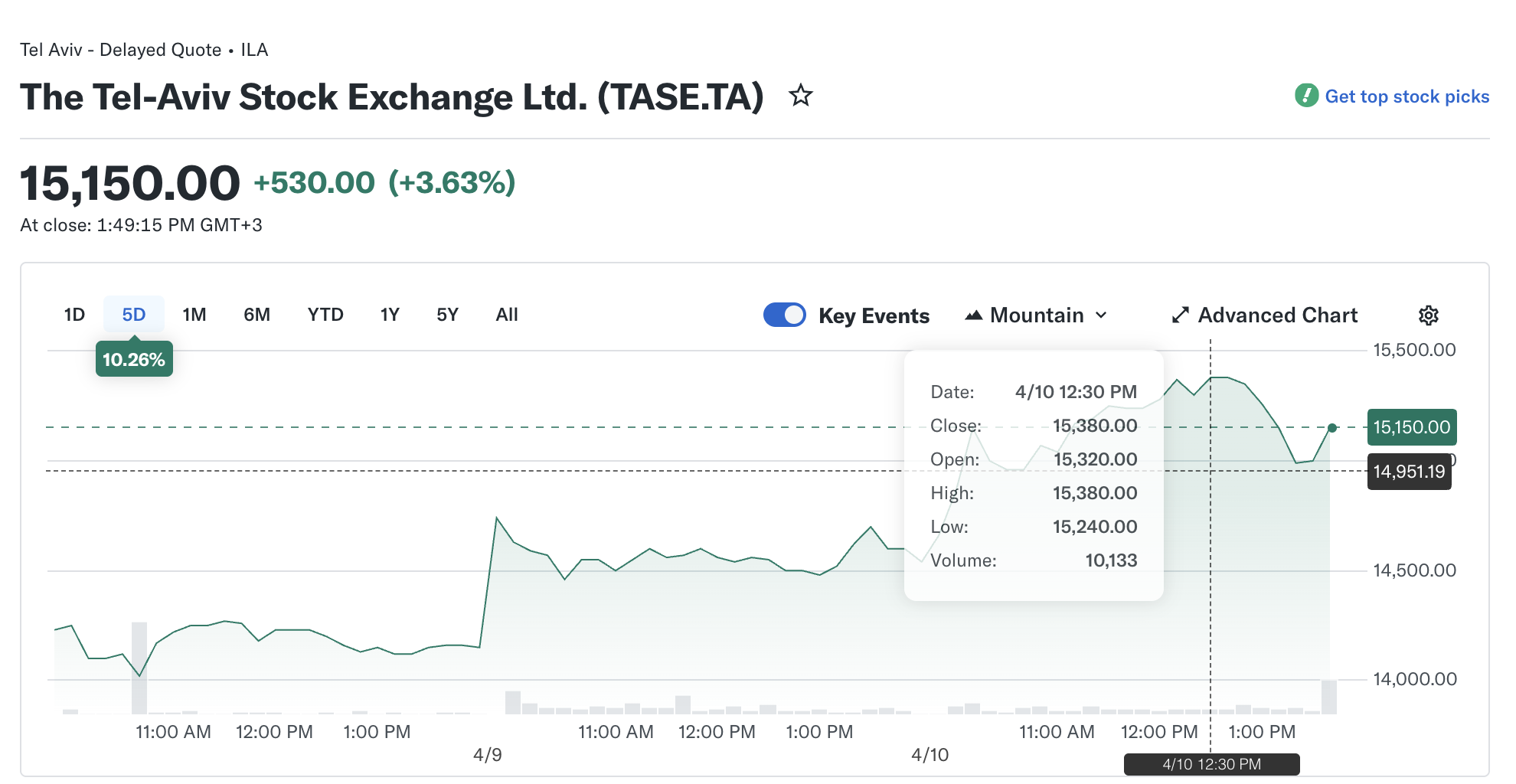This screenshot has height=784, width=1516.
Task: Click the 15,150.00 green price axis label
Action: click(1411, 427)
